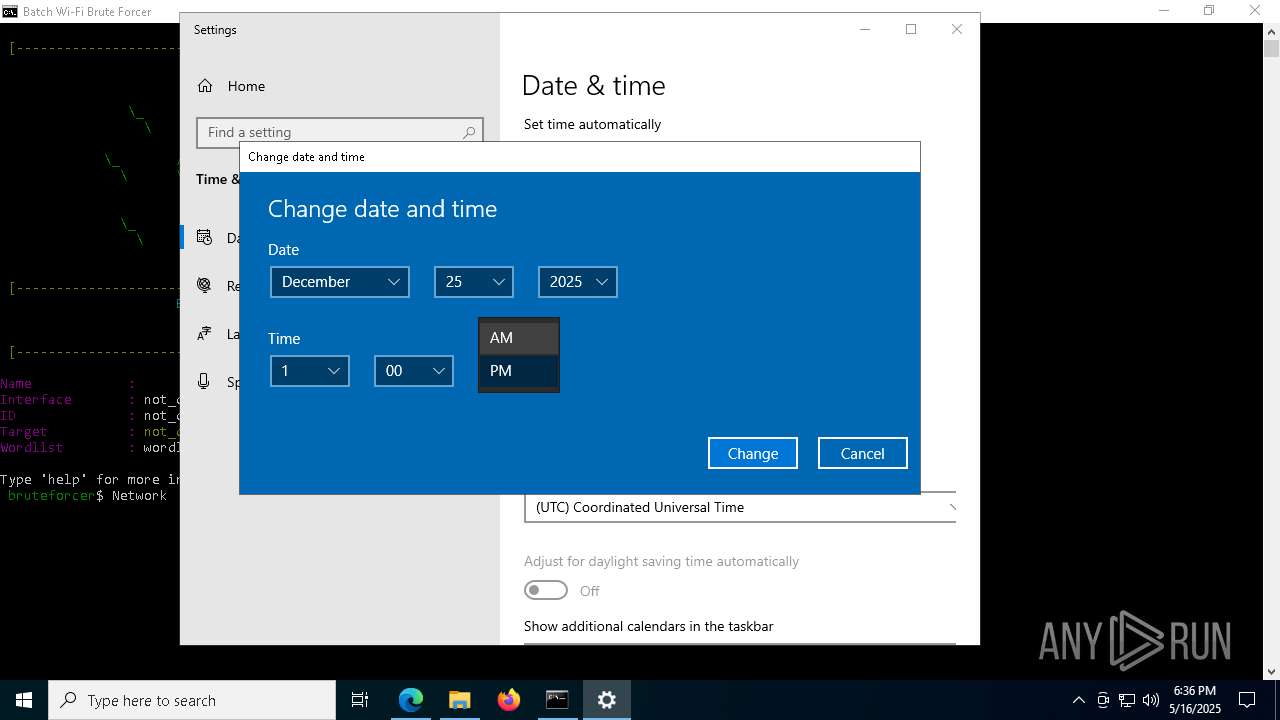Open the taskbar clock showing 6:36 PM

point(1195,700)
